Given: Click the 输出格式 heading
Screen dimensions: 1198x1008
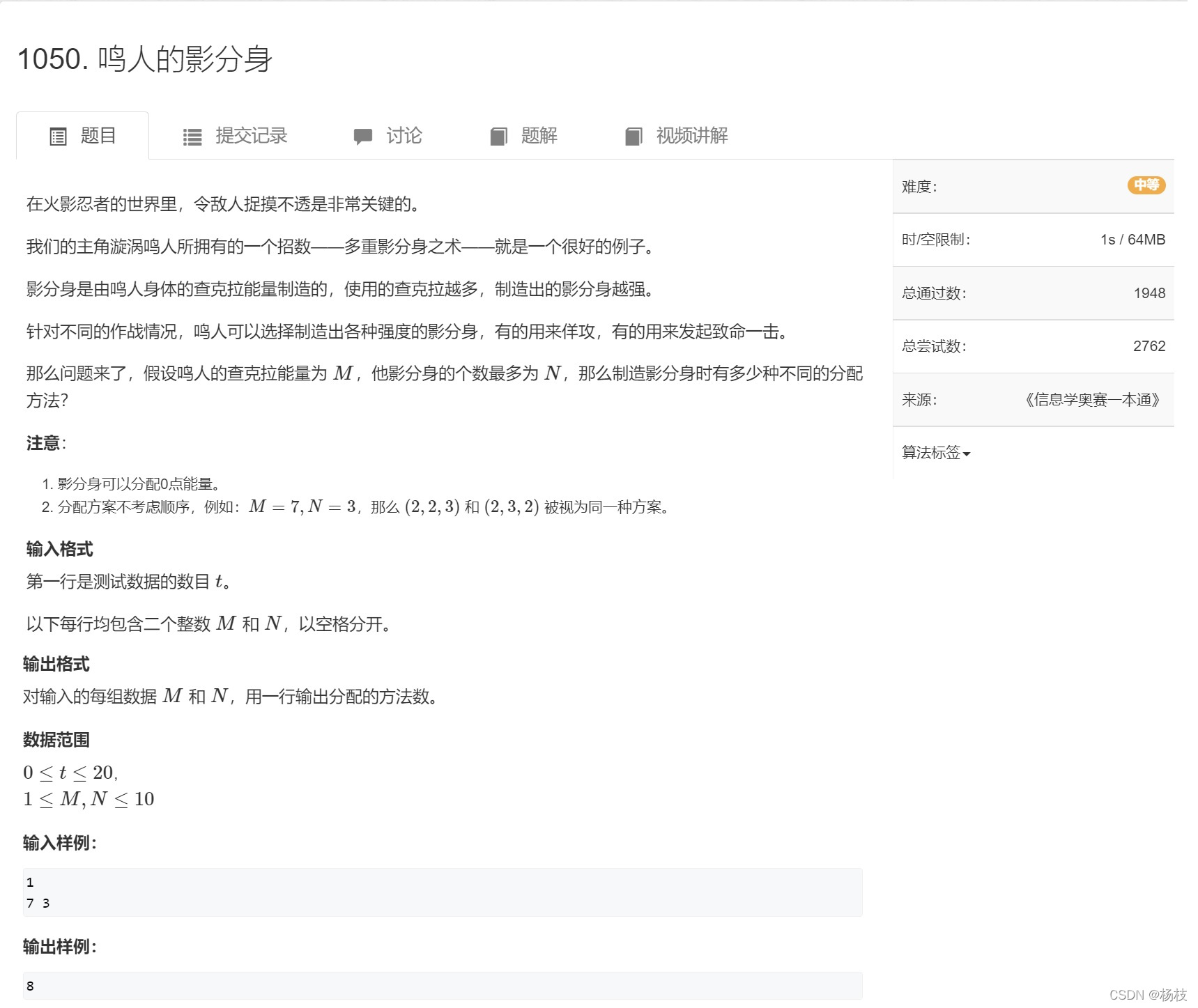Looking at the screenshot, I should coord(56,664).
